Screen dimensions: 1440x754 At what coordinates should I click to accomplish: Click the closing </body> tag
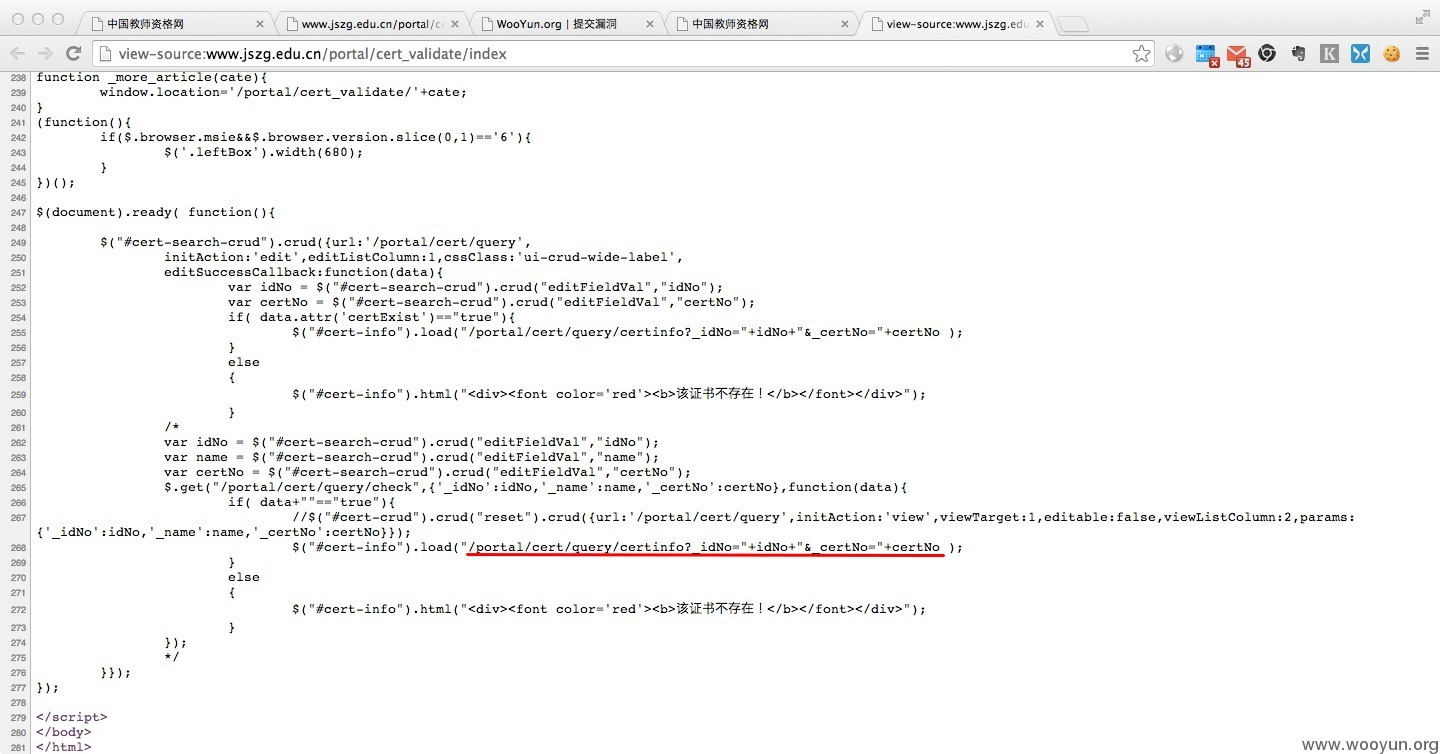63,732
